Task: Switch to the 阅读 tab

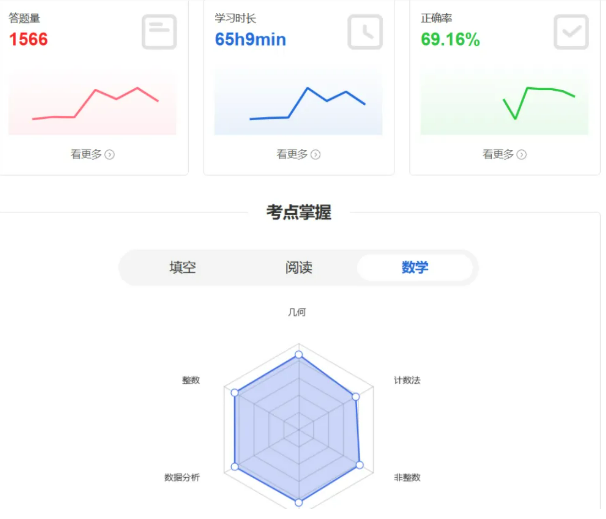Action: [298, 268]
